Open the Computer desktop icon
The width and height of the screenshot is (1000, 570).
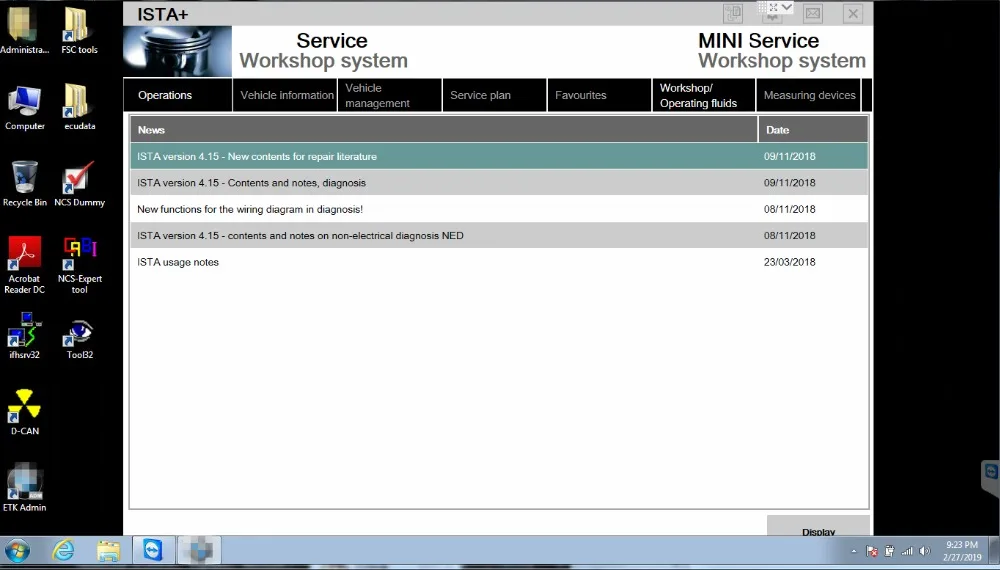[25, 107]
